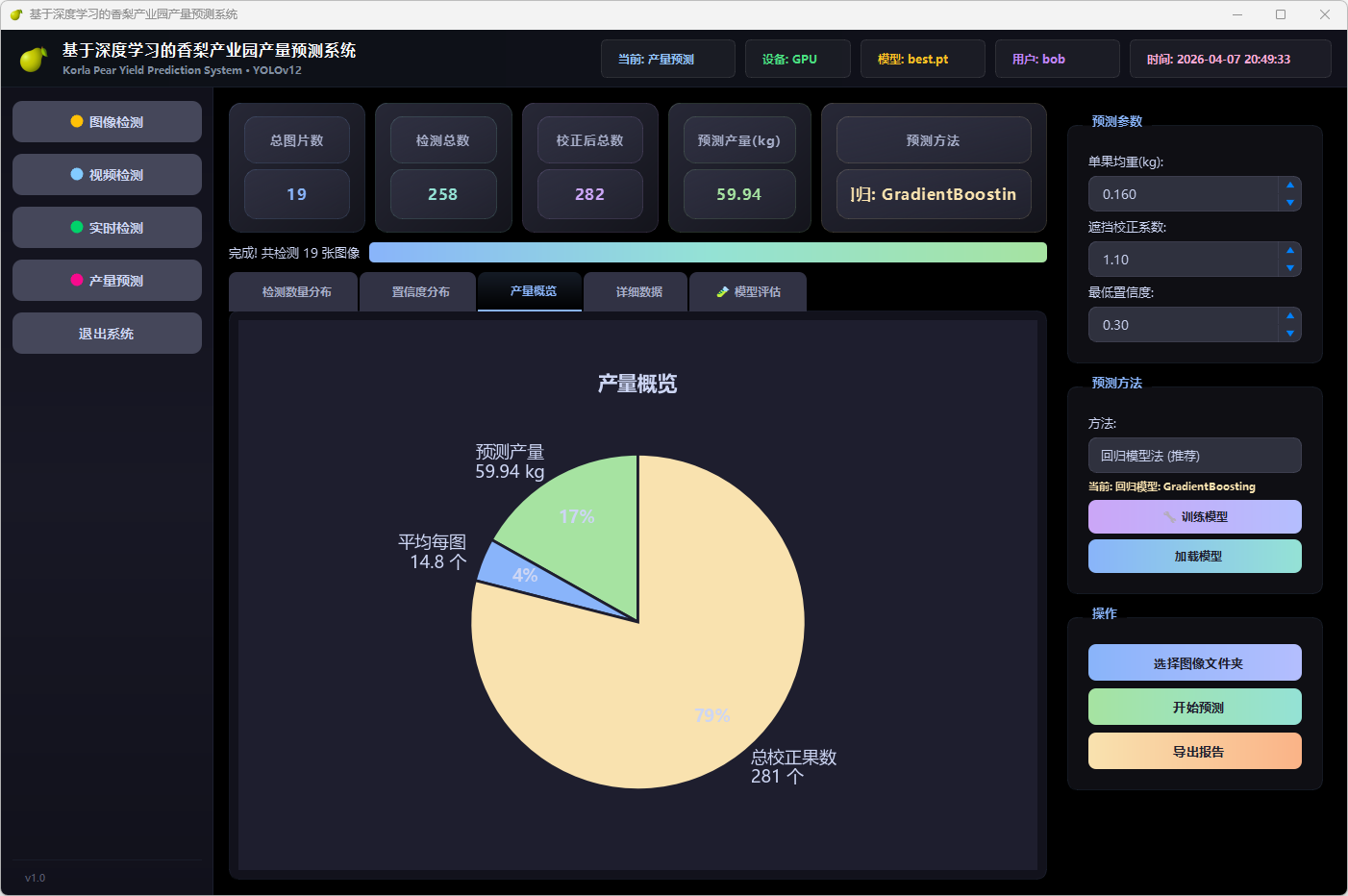Increase 单果均重 with the up arrow
The height and width of the screenshot is (896, 1348).
tap(1289, 185)
